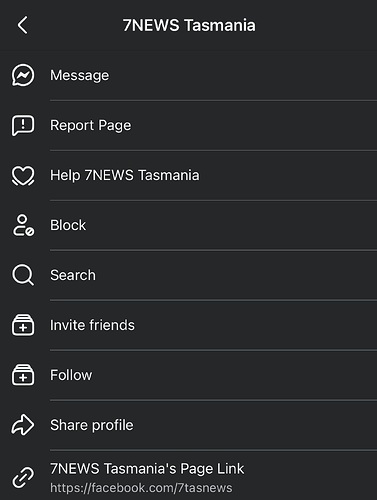Image resolution: width=377 pixels, height=500 pixels.
Task: Click the heart help icon
Action: pyautogui.click(x=23, y=176)
